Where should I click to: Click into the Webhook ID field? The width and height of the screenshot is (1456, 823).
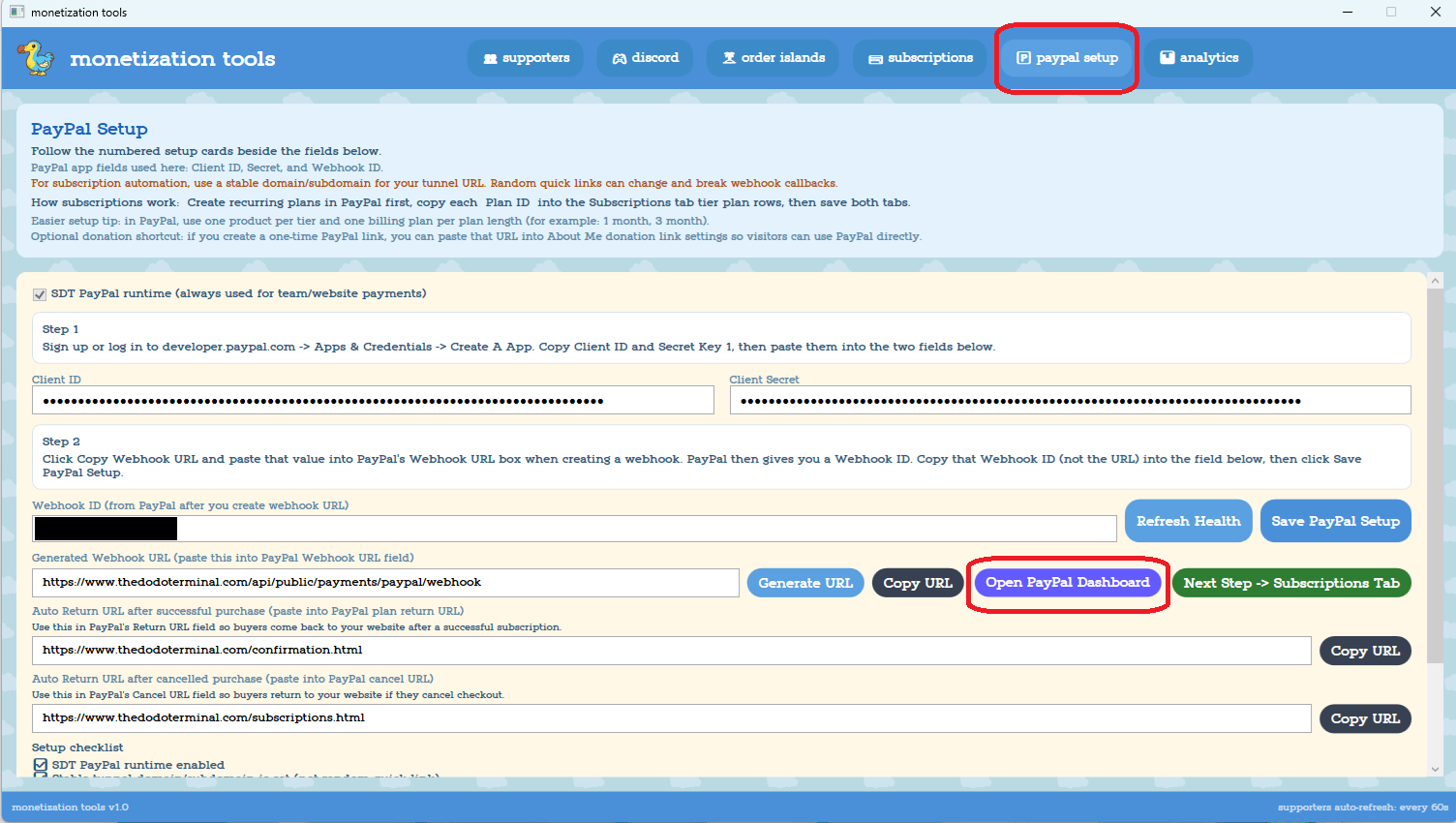tap(574, 528)
